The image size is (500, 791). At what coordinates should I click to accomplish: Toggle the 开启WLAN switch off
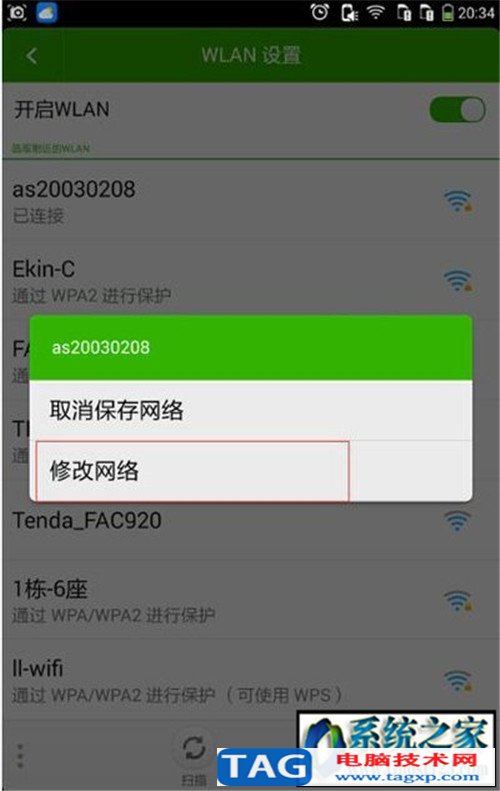click(x=457, y=109)
